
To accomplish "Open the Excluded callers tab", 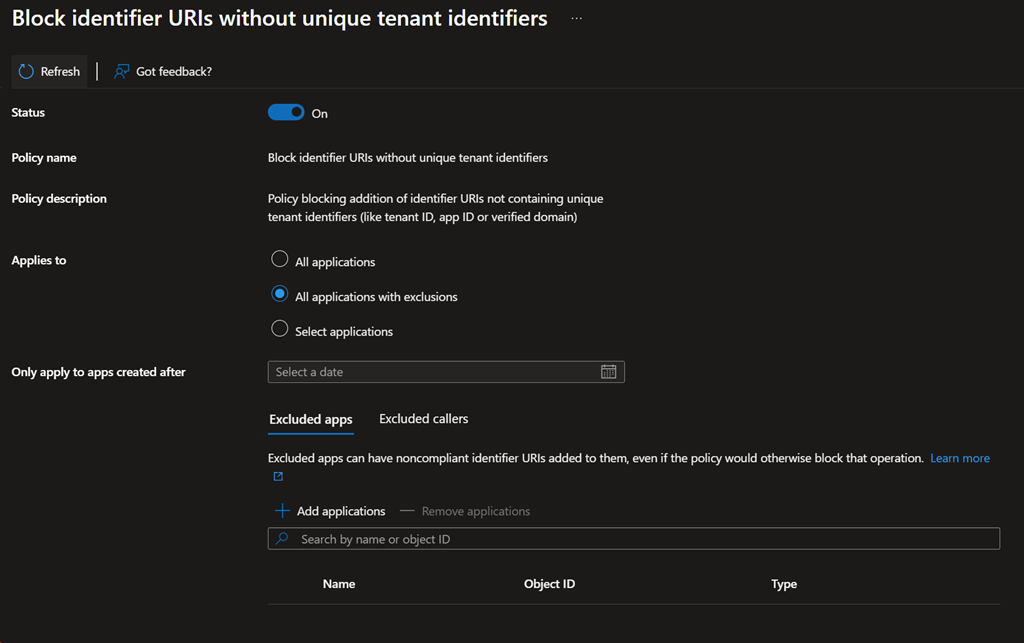I will [x=423, y=419].
